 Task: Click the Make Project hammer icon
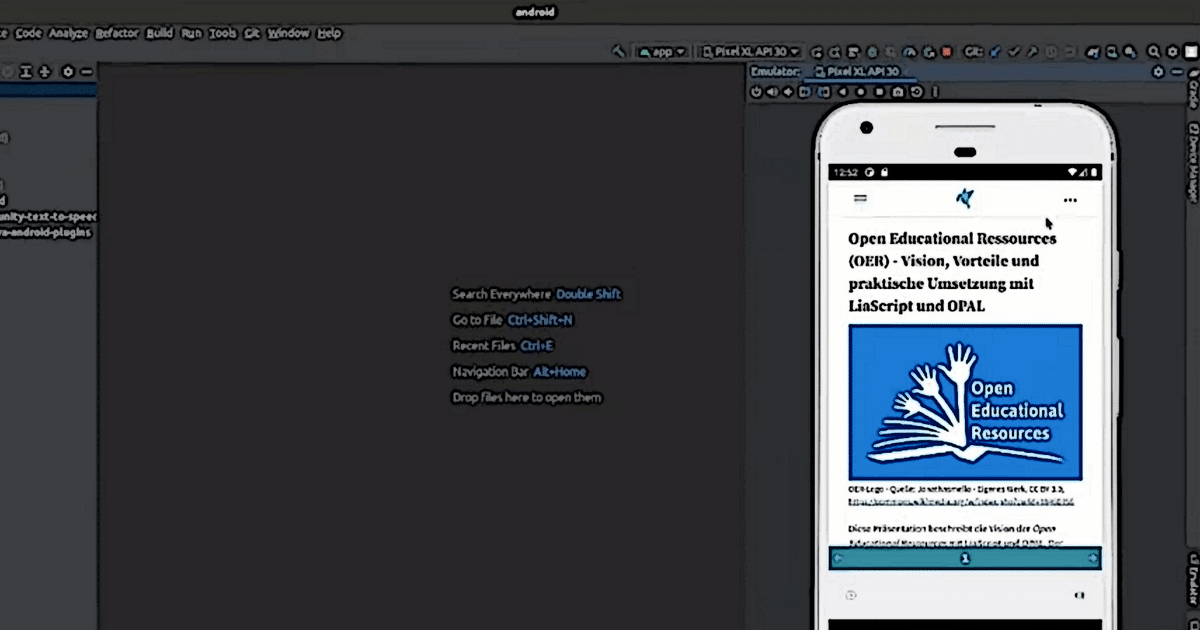[619, 51]
